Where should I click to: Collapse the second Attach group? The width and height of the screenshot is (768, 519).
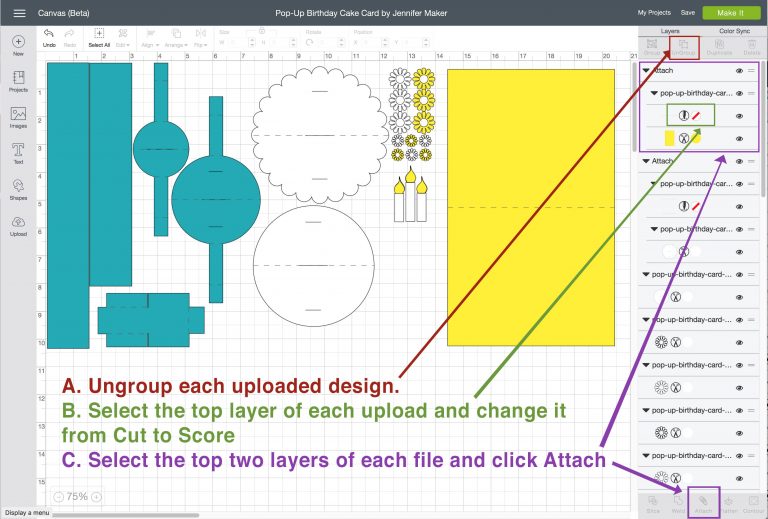click(646, 161)
